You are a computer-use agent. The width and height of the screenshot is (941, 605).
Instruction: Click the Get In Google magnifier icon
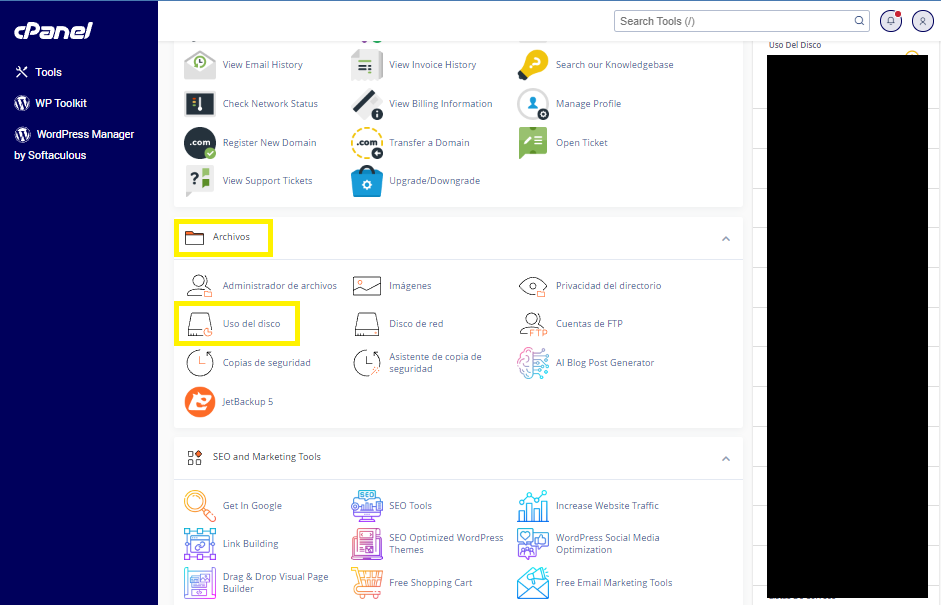pyautogui.click(x=200, y=506)
